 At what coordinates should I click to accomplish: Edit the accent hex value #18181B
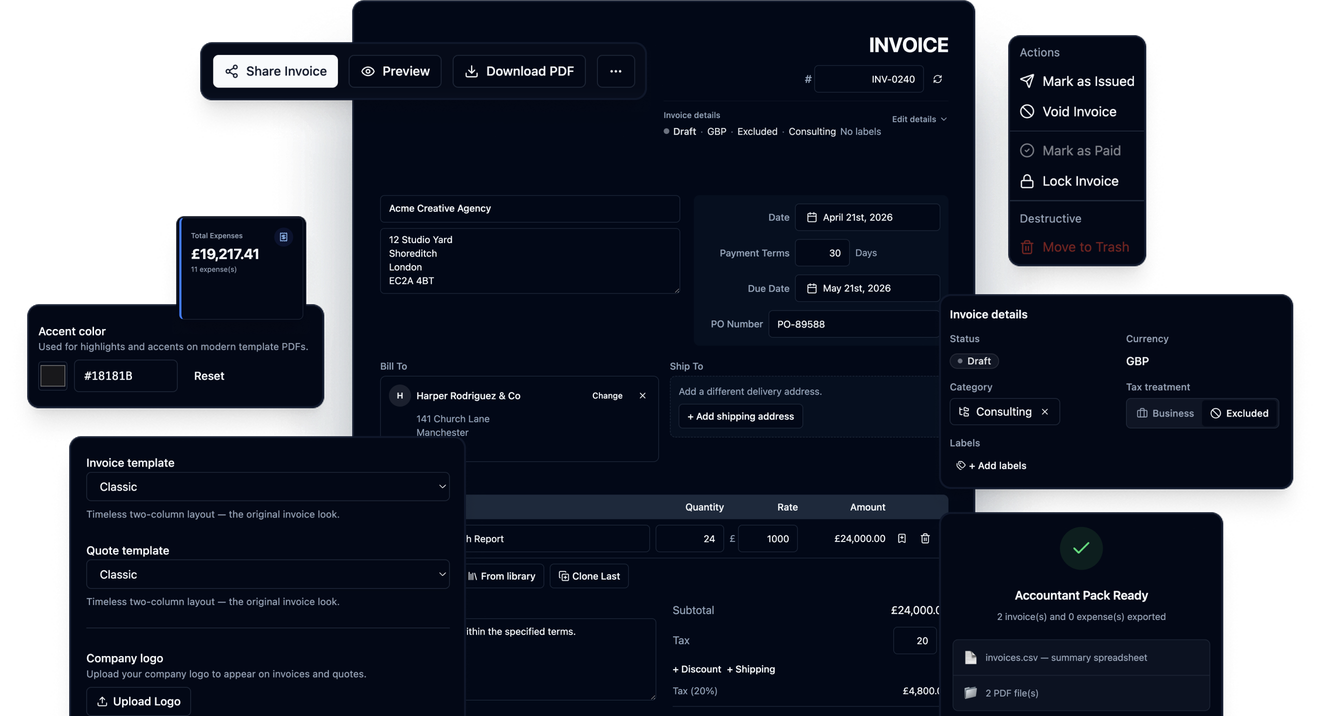126,376
